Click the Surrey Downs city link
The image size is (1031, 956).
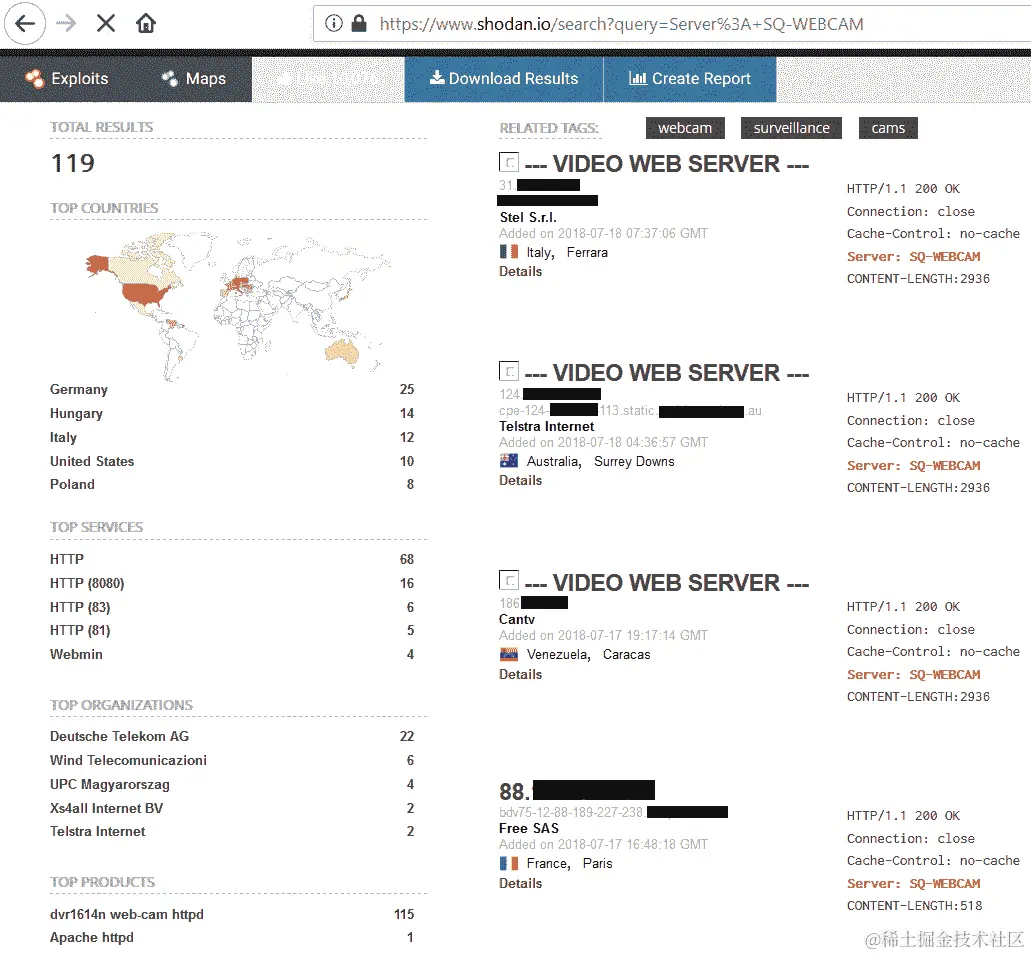click(634, 462)
